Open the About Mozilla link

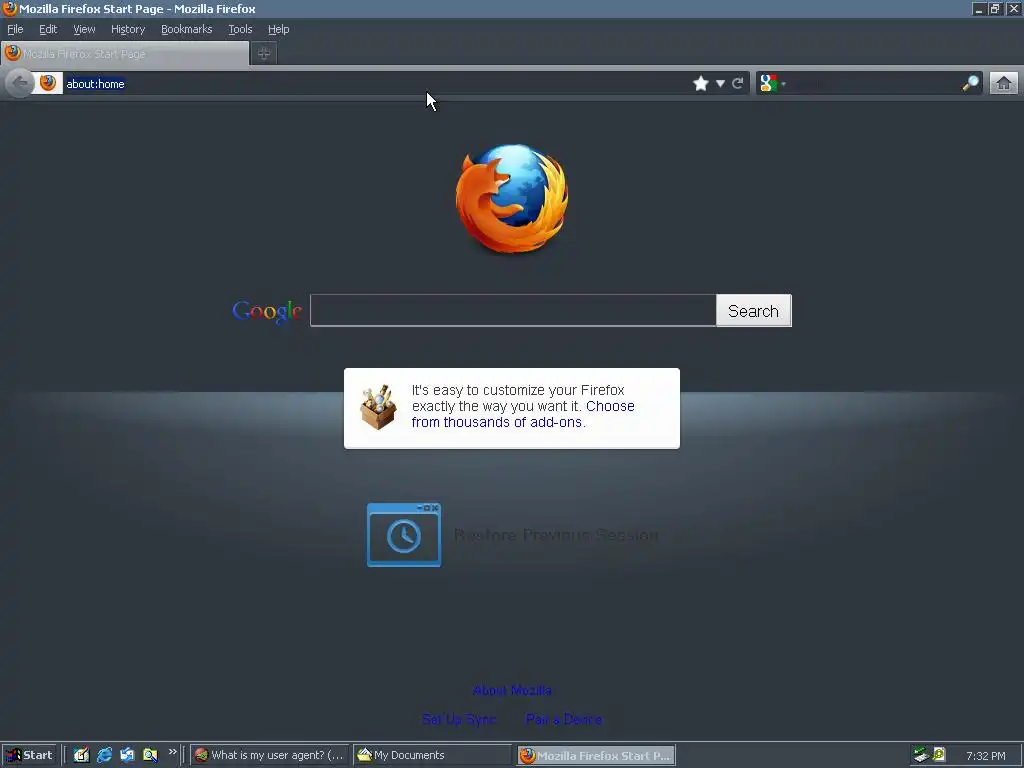512,690
